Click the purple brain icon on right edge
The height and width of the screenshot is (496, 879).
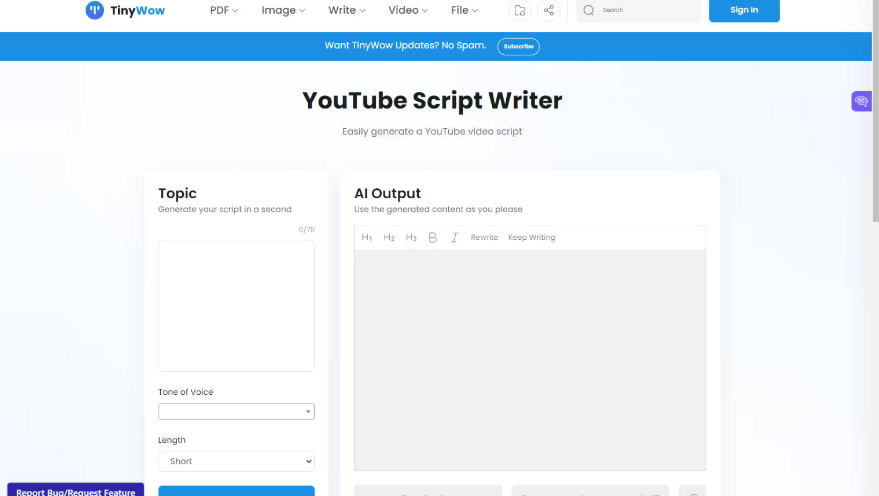861,101
